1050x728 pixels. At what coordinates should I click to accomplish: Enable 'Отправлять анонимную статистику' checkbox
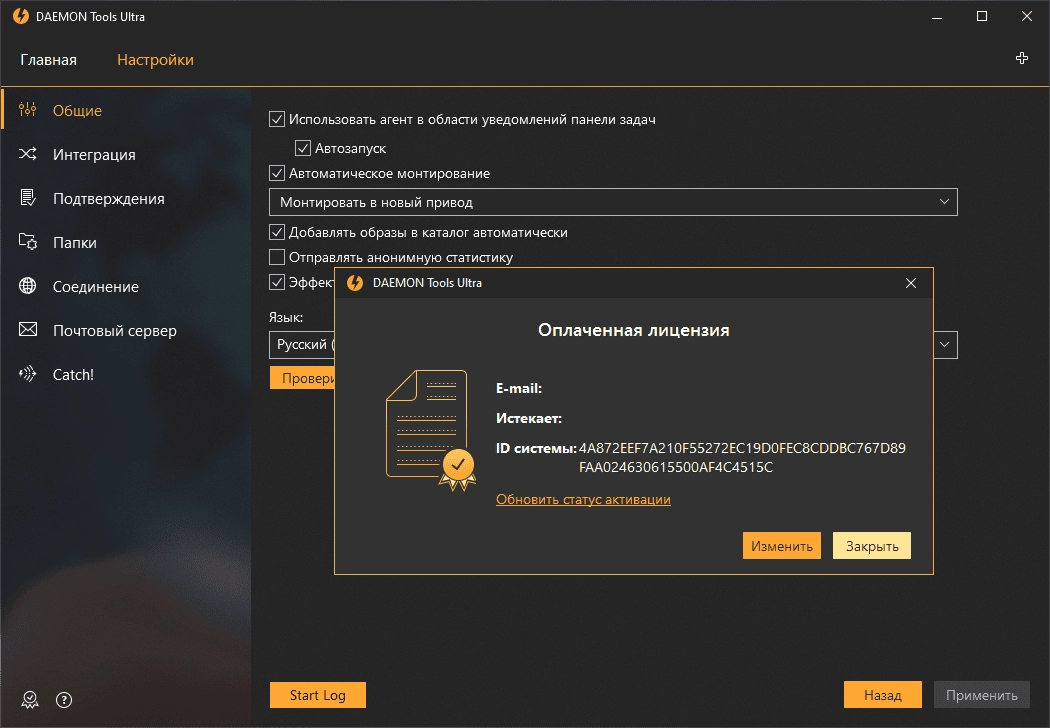coord(277,257)
